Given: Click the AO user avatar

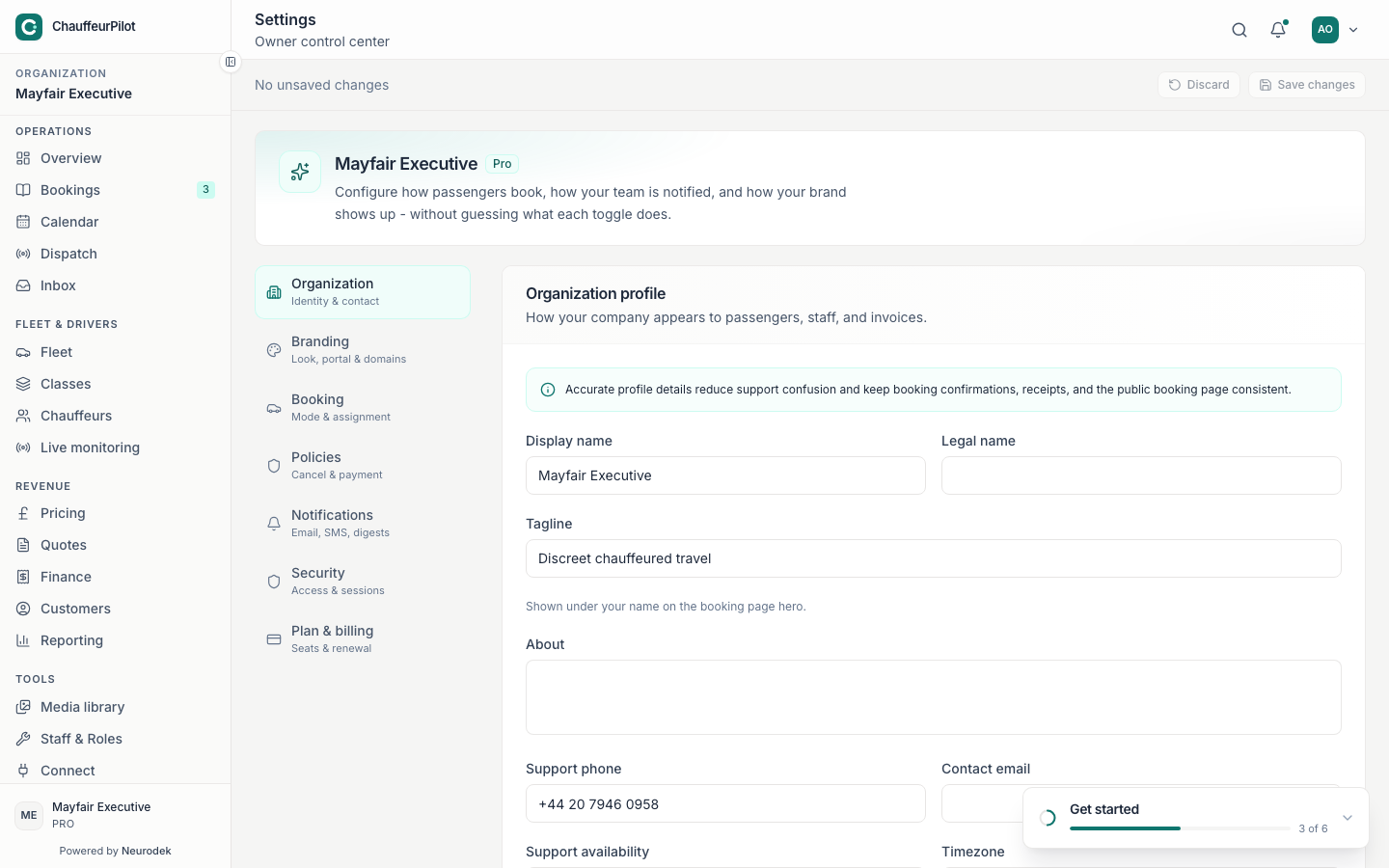Looking at the screenshot, I should pyautogui.click(x=1325, y=30).
